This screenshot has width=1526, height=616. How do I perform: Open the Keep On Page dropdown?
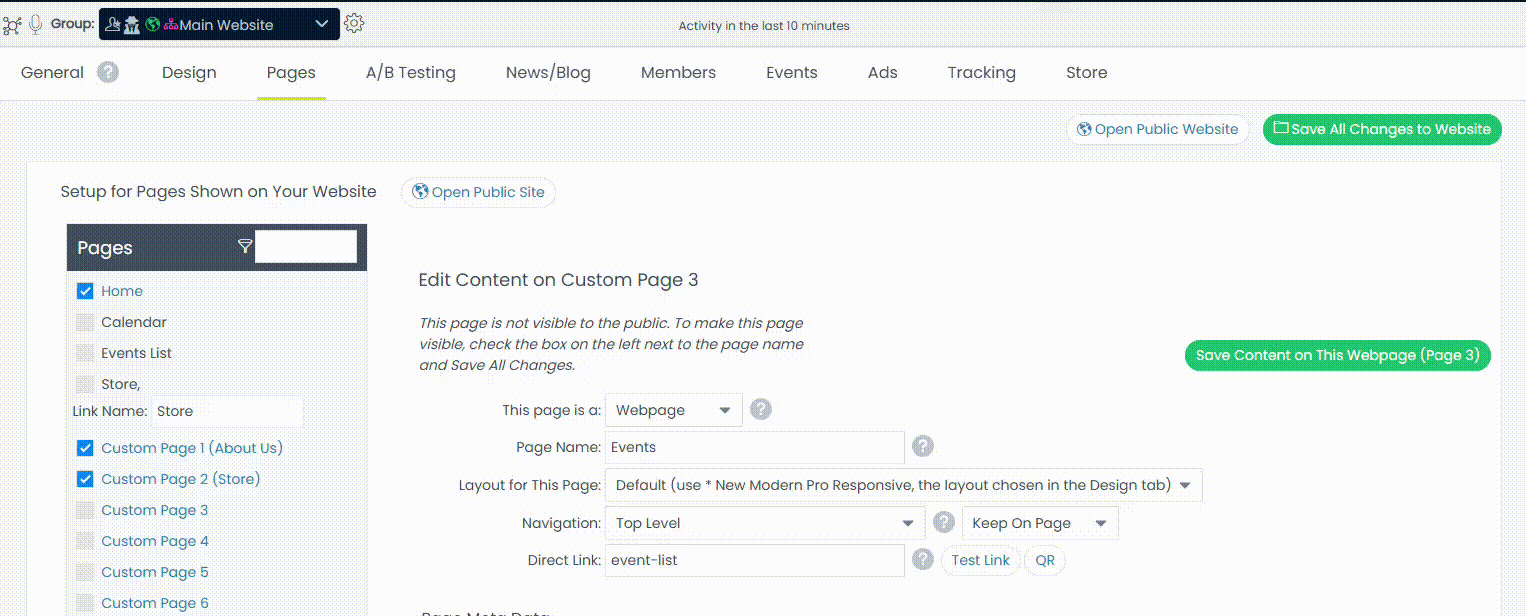click(x=1039, y=523)
